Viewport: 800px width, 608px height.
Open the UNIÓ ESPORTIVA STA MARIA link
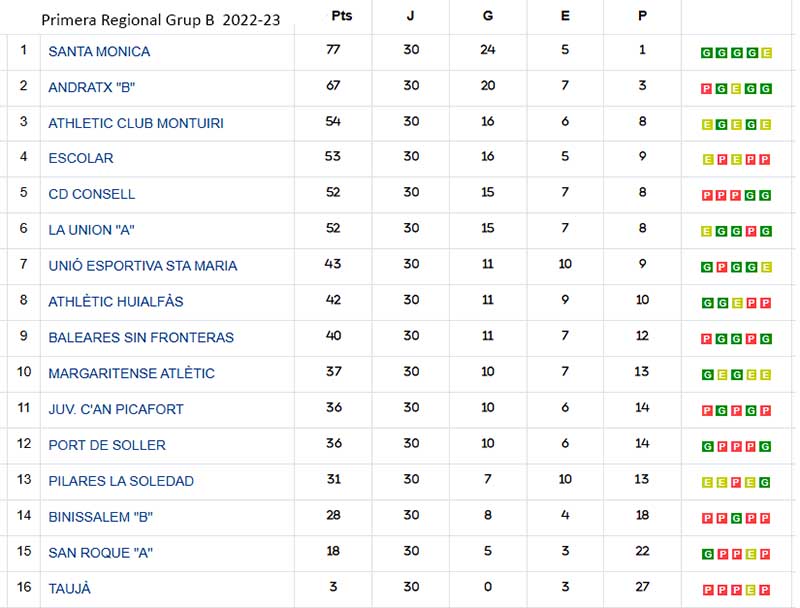coord(142,266)
